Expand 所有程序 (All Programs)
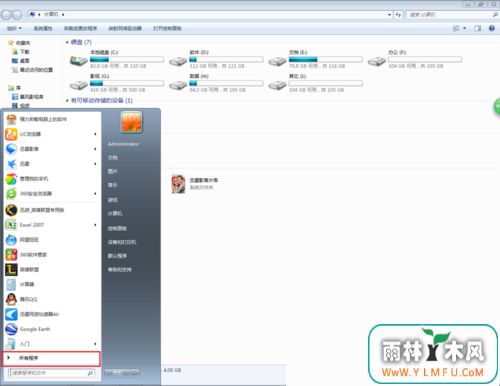The image size is (500, 386). click(x=52, y=358)
